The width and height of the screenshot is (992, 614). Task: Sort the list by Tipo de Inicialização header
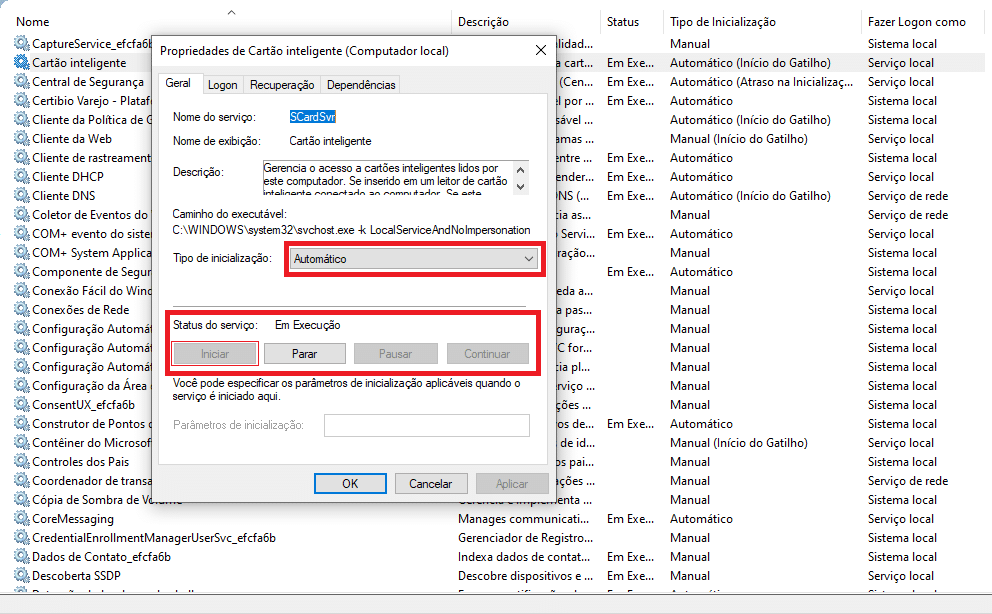pyautogui.click(x=722, y=21)
